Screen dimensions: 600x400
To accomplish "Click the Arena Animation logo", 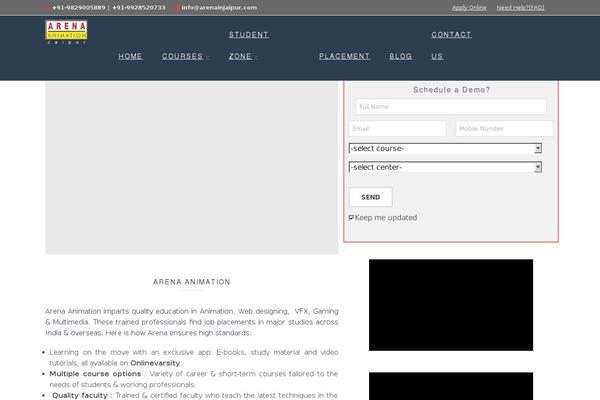I will click(66, 32).
